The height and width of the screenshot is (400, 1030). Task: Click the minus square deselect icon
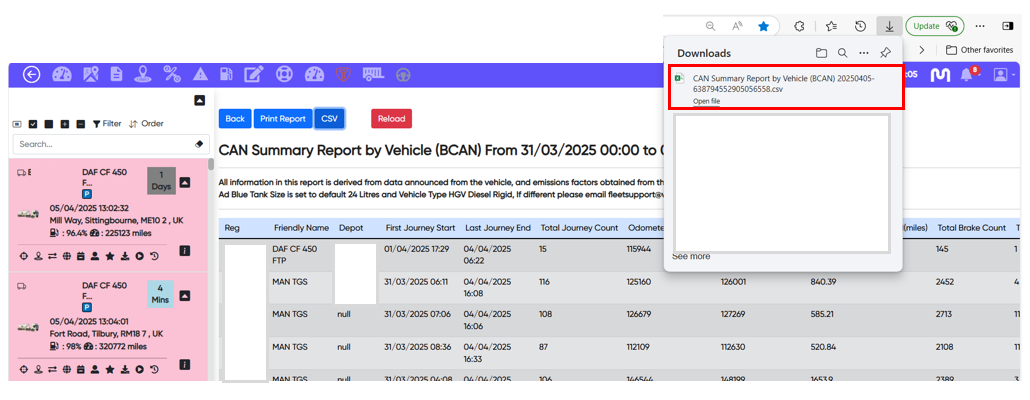click(80, 124)
